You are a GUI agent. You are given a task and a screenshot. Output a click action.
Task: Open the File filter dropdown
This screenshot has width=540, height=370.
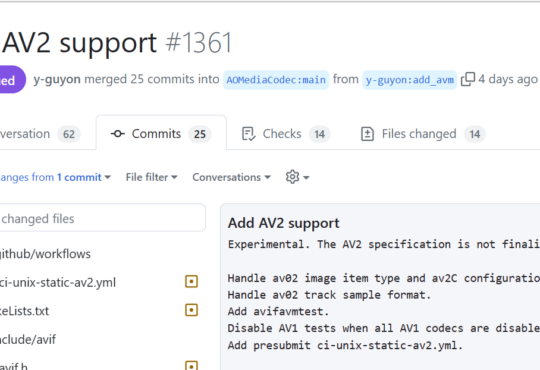point(152,177)
